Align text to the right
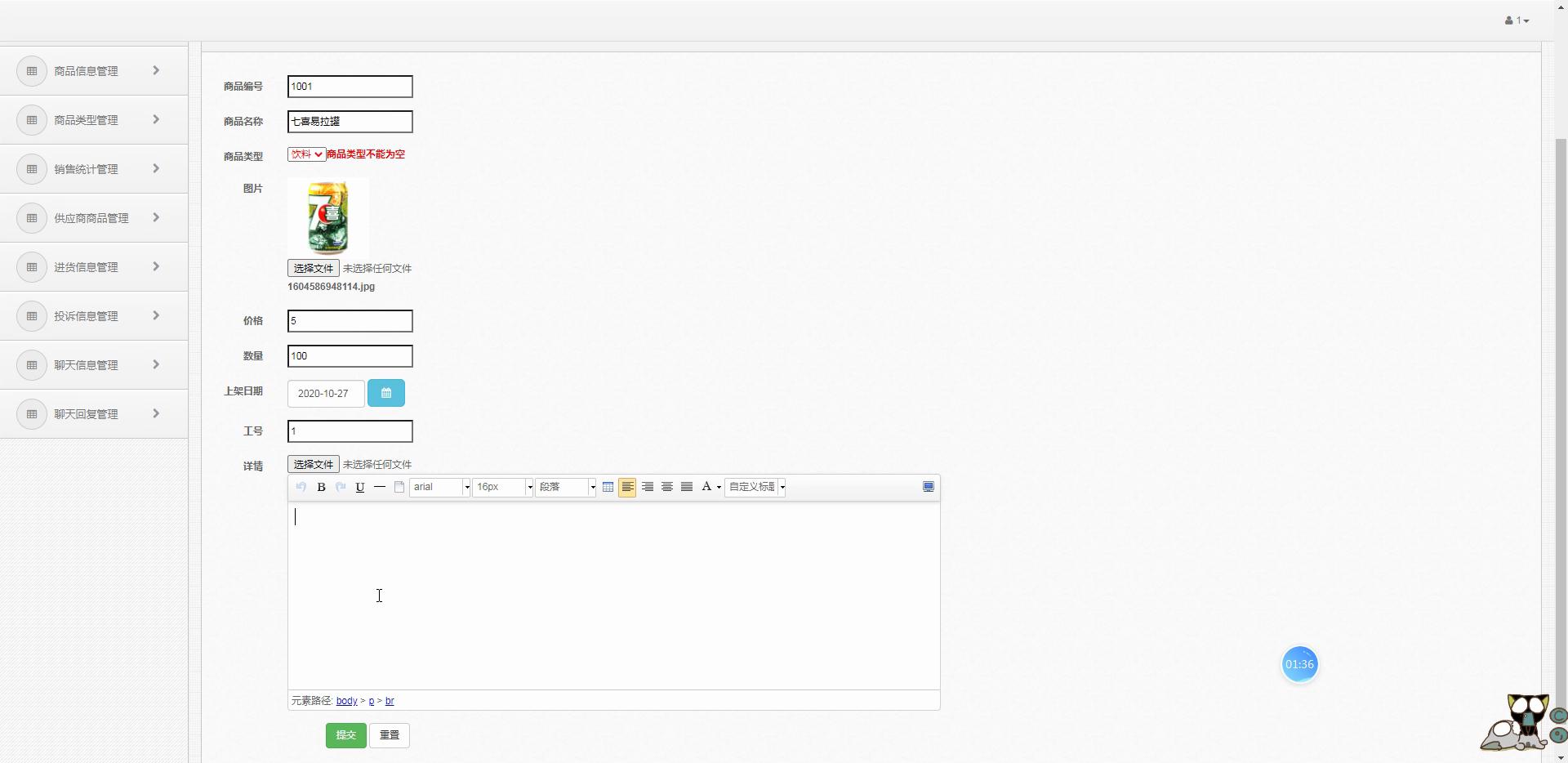Screen dimensions: 1568x763 coord(648,487)
